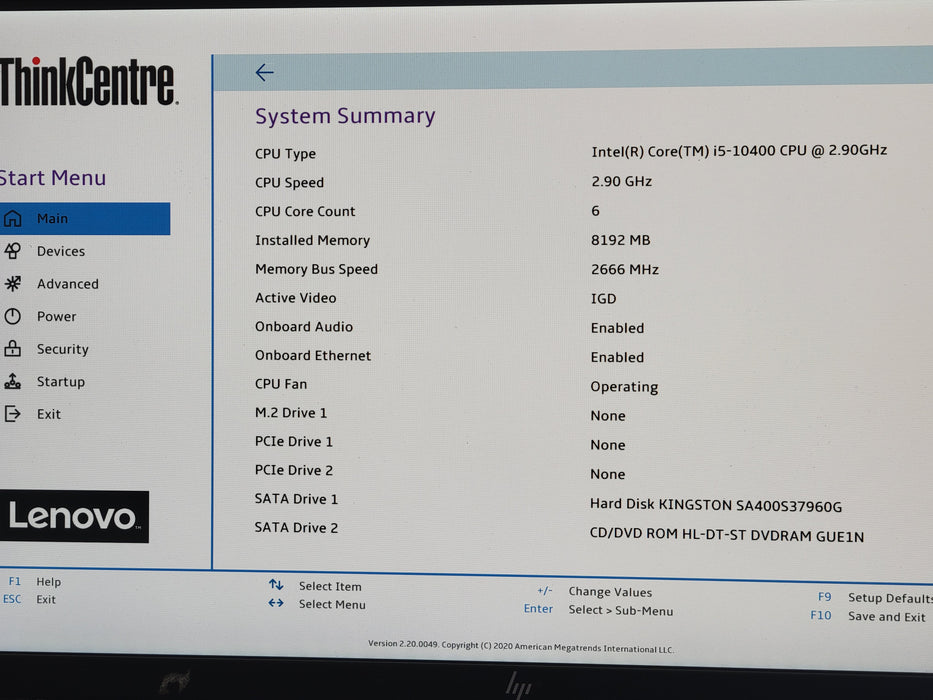This screenshot has width=933, height=700.
Task: Select the PCIe Drive 2 label
Action: [293, 470]
